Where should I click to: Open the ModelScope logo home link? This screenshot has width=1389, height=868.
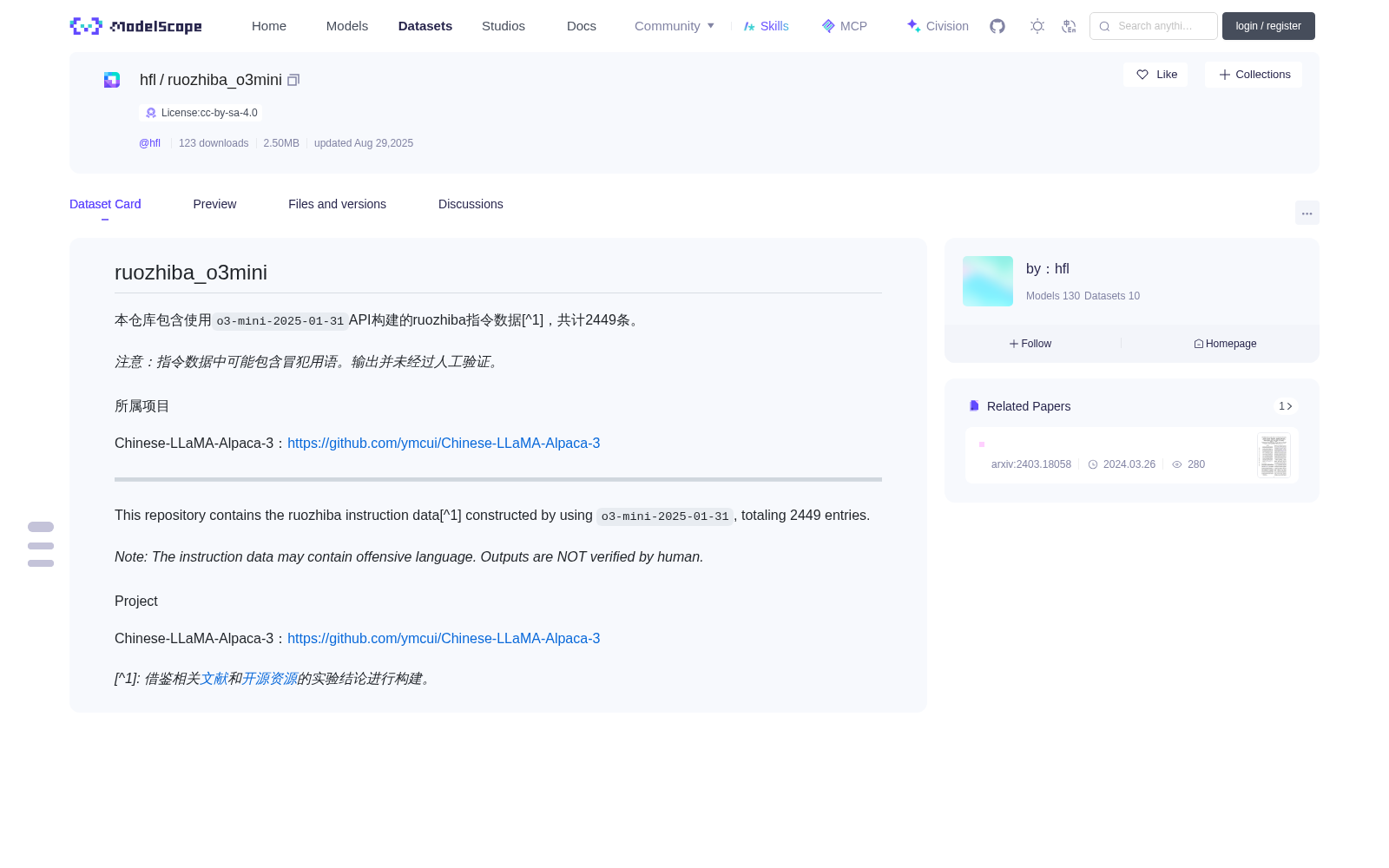coord(136,26)
